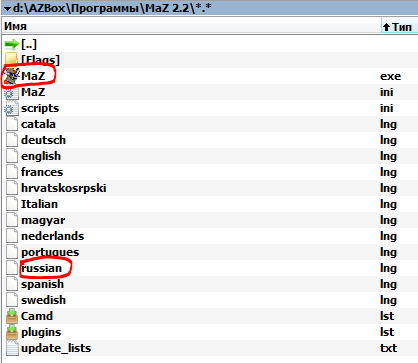Click the plugins lst package icon

coord(12,332)
